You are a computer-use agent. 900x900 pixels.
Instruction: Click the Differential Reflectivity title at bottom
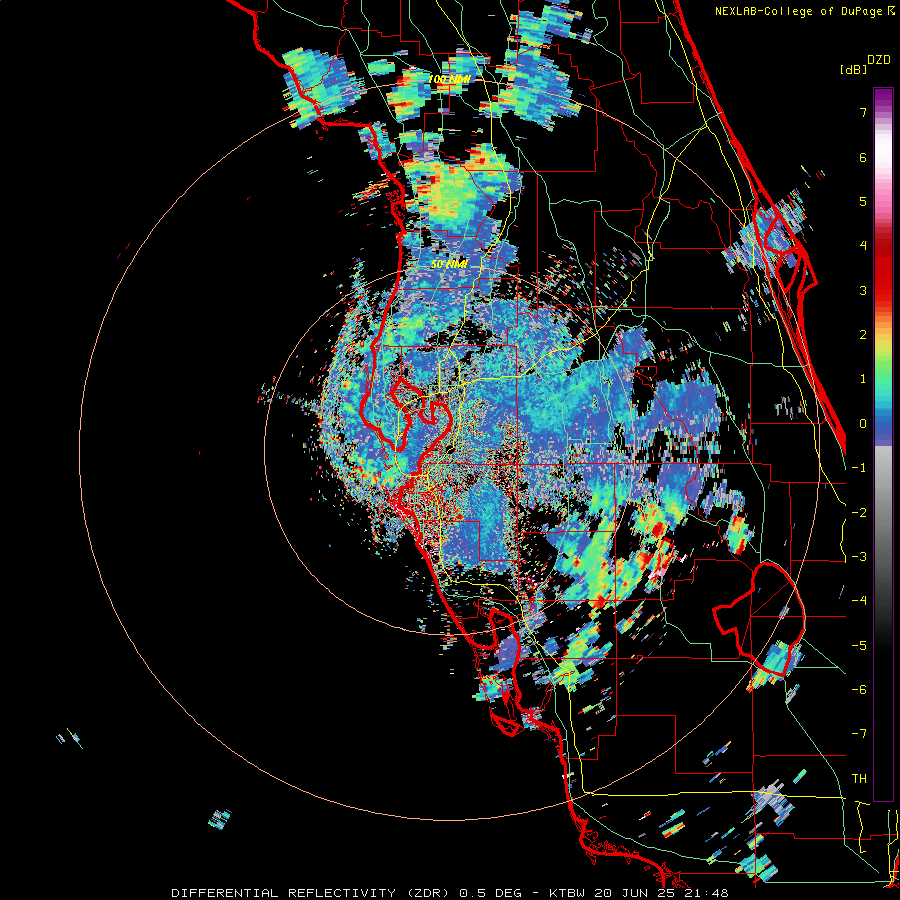pyautogui.click(x=449, y=893)
